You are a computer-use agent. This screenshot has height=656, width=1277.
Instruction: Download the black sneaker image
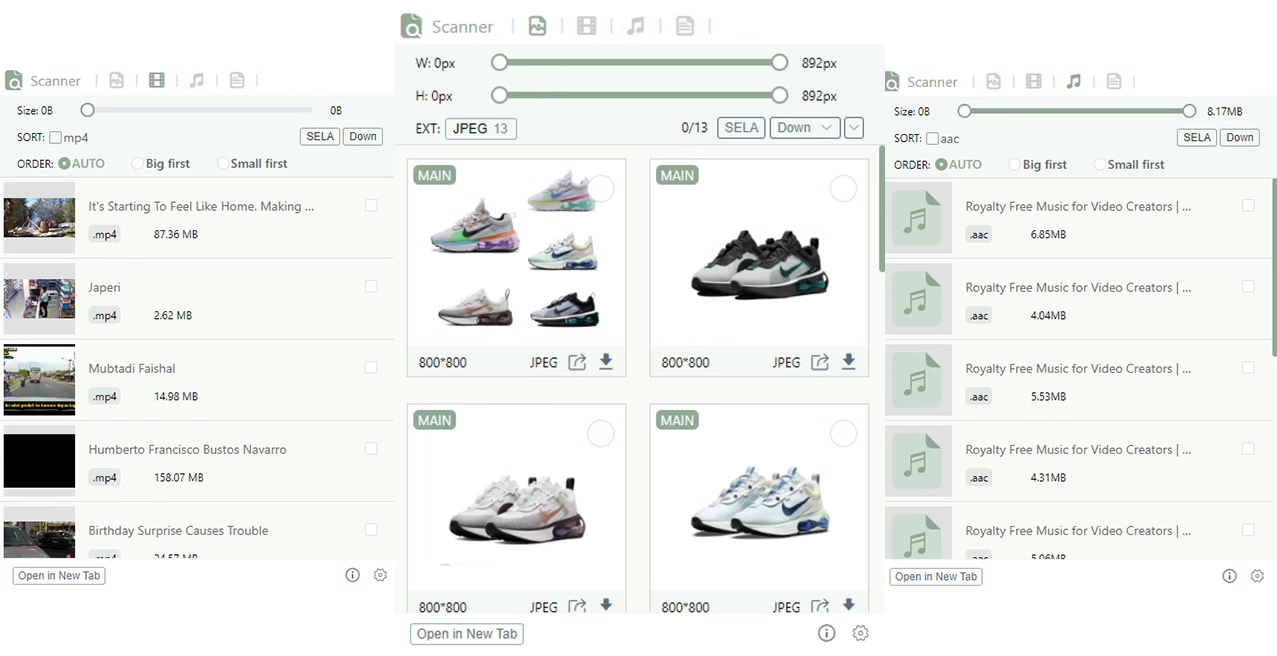849,362
